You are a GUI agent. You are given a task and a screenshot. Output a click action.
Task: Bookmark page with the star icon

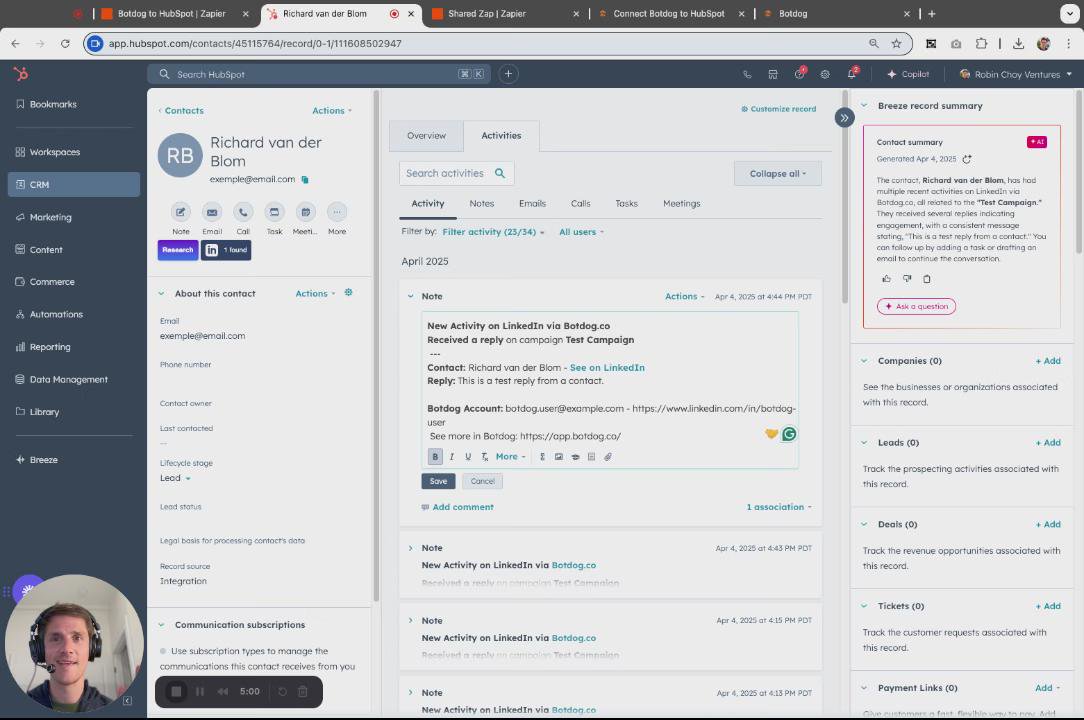click(897, 44)
